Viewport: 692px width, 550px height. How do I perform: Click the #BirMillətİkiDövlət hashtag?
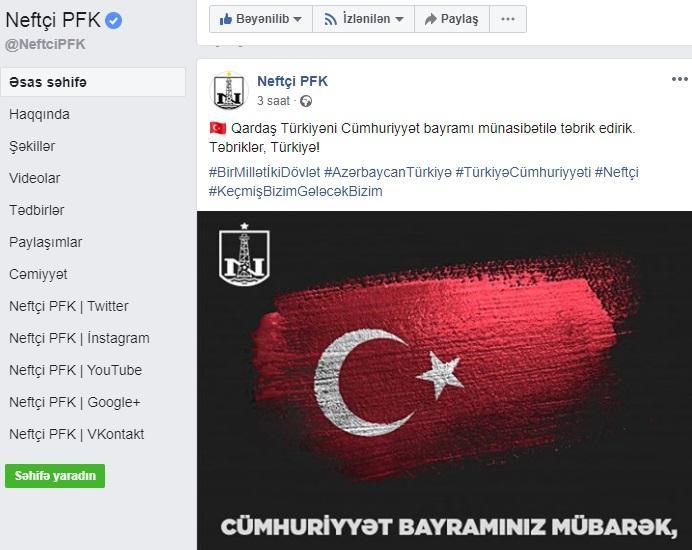point(264,172)
